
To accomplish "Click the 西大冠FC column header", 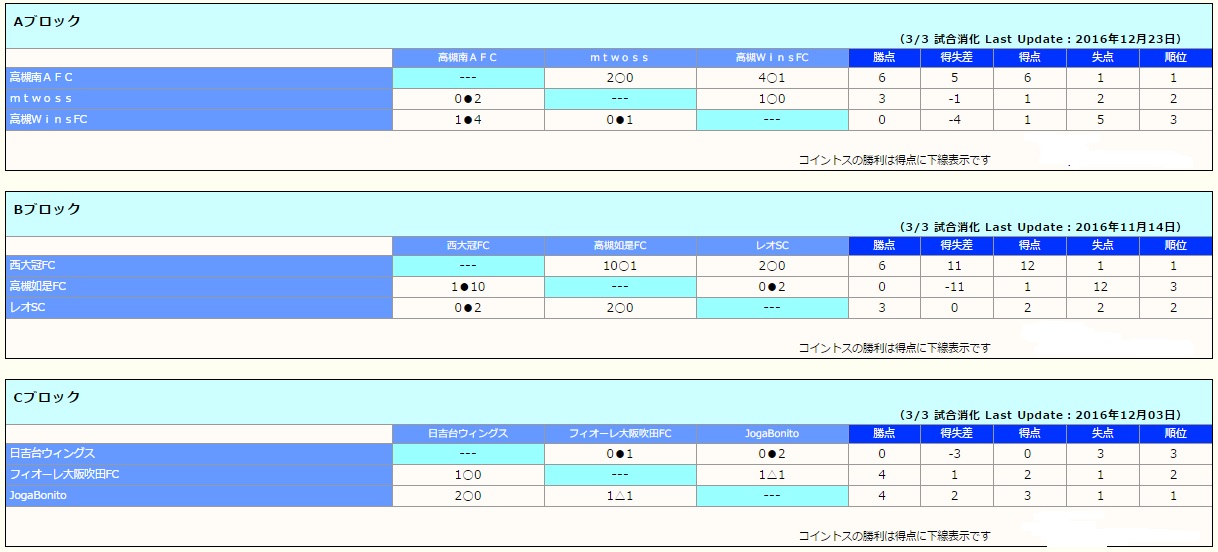I will click(468, 246).
